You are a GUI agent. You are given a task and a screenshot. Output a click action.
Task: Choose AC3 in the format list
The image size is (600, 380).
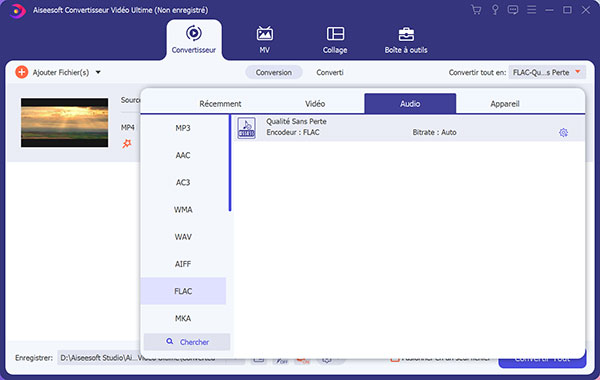183,183
